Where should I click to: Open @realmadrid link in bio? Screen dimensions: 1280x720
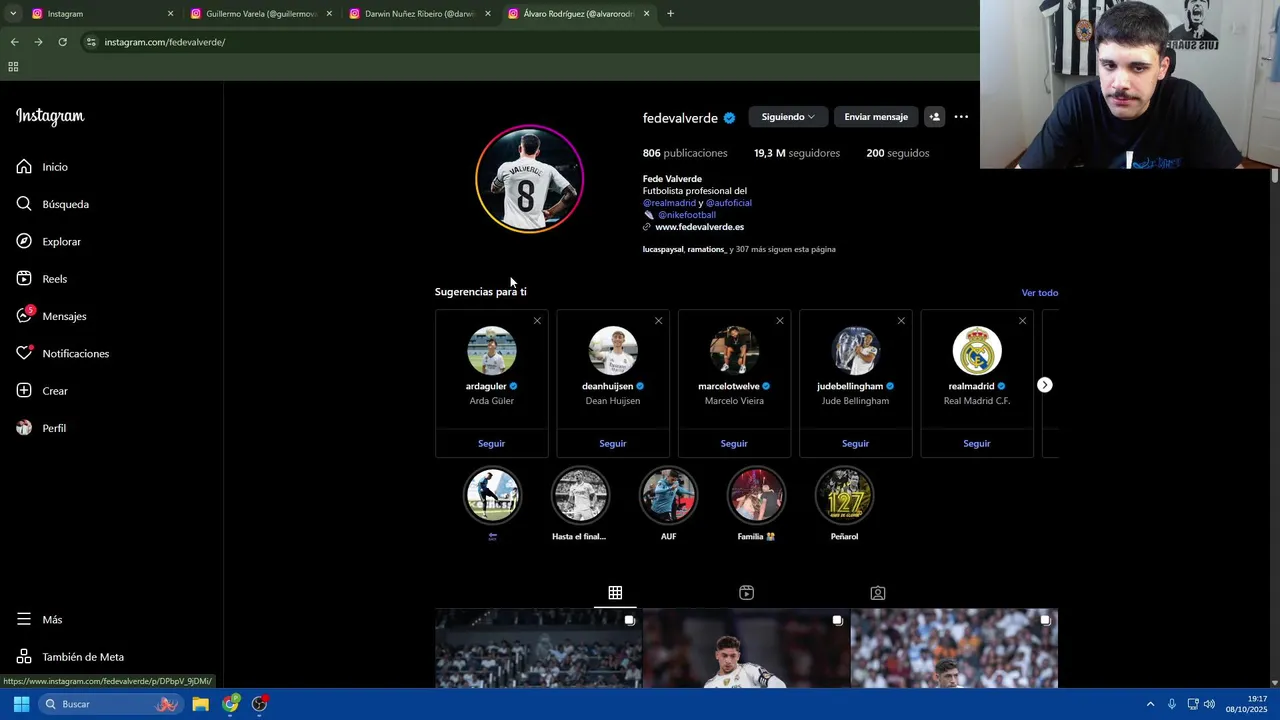click(x=669, y=203)
